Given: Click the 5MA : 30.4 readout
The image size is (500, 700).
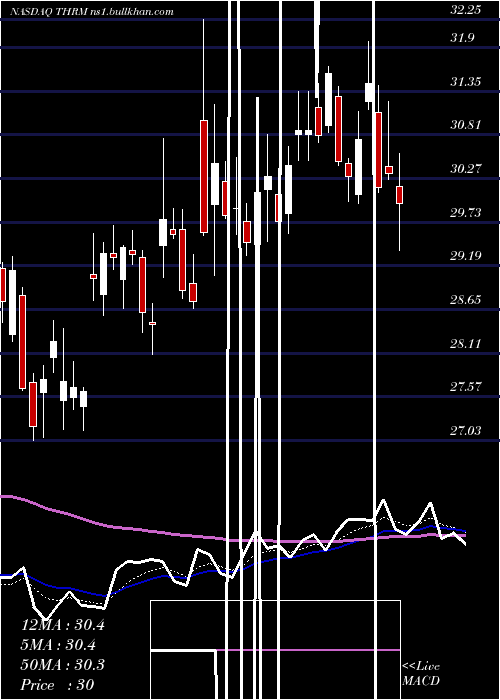Looking at the screenshot, I should coord(58,645).
